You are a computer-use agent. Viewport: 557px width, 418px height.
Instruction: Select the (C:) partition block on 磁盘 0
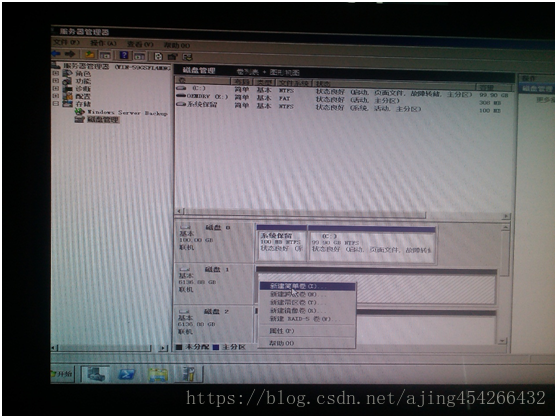tap(372, 245)
